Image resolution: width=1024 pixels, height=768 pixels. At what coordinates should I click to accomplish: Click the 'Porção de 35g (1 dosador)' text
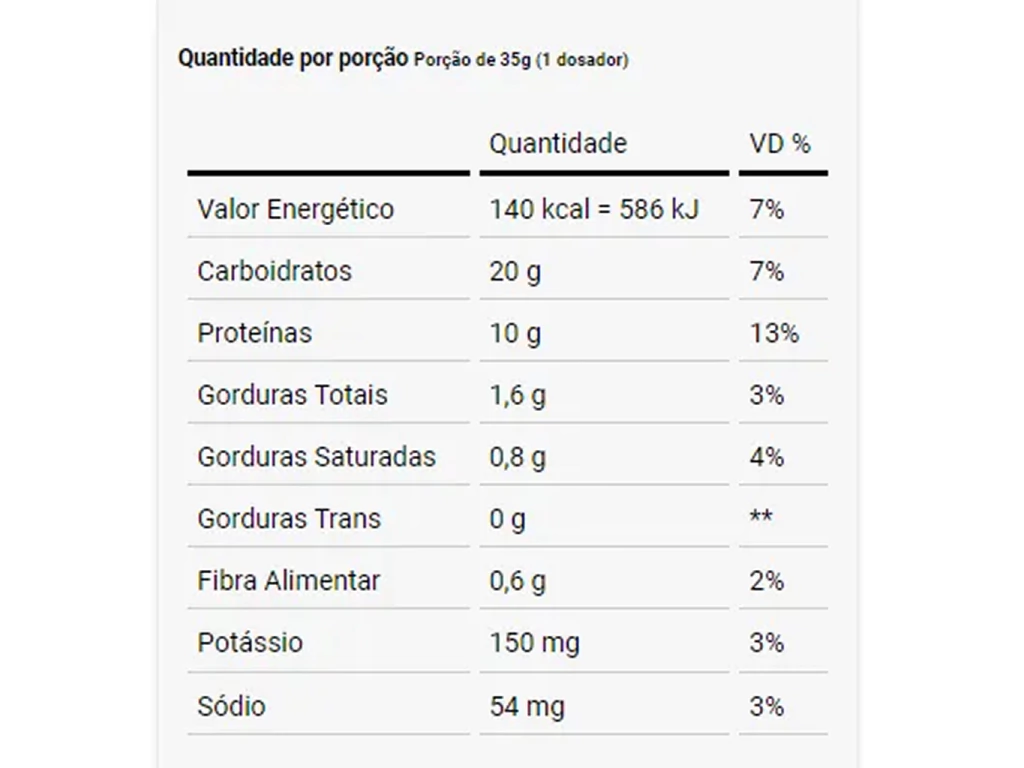coord(521,60)
